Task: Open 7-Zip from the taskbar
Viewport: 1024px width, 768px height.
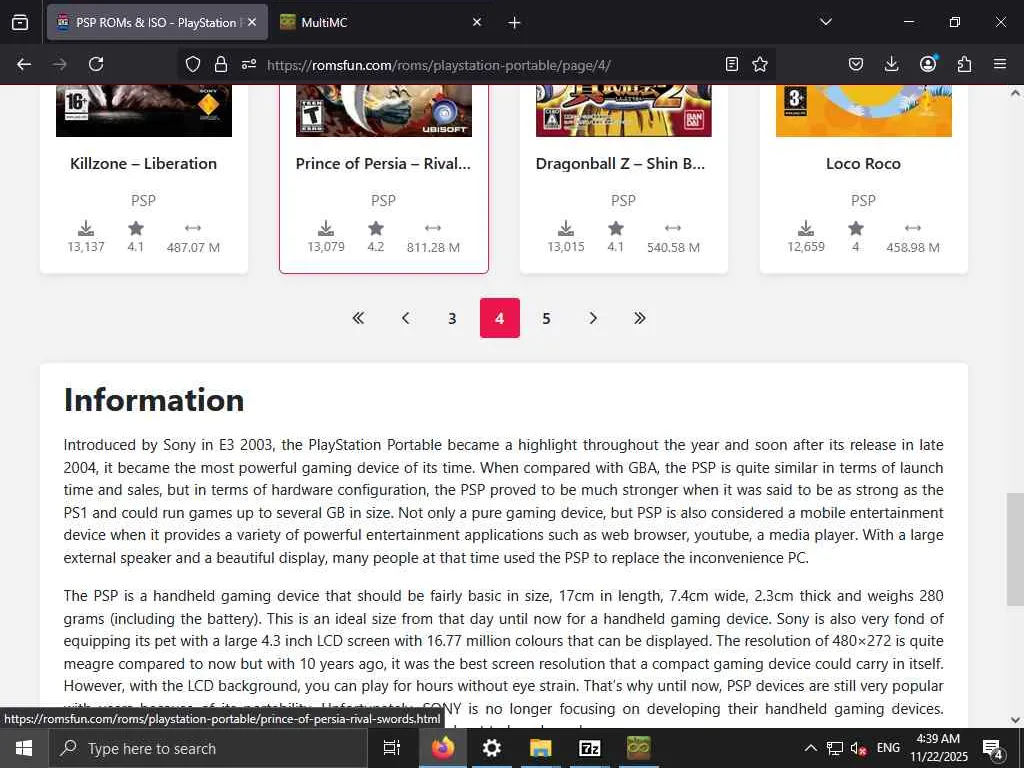Action: [590, 748]
